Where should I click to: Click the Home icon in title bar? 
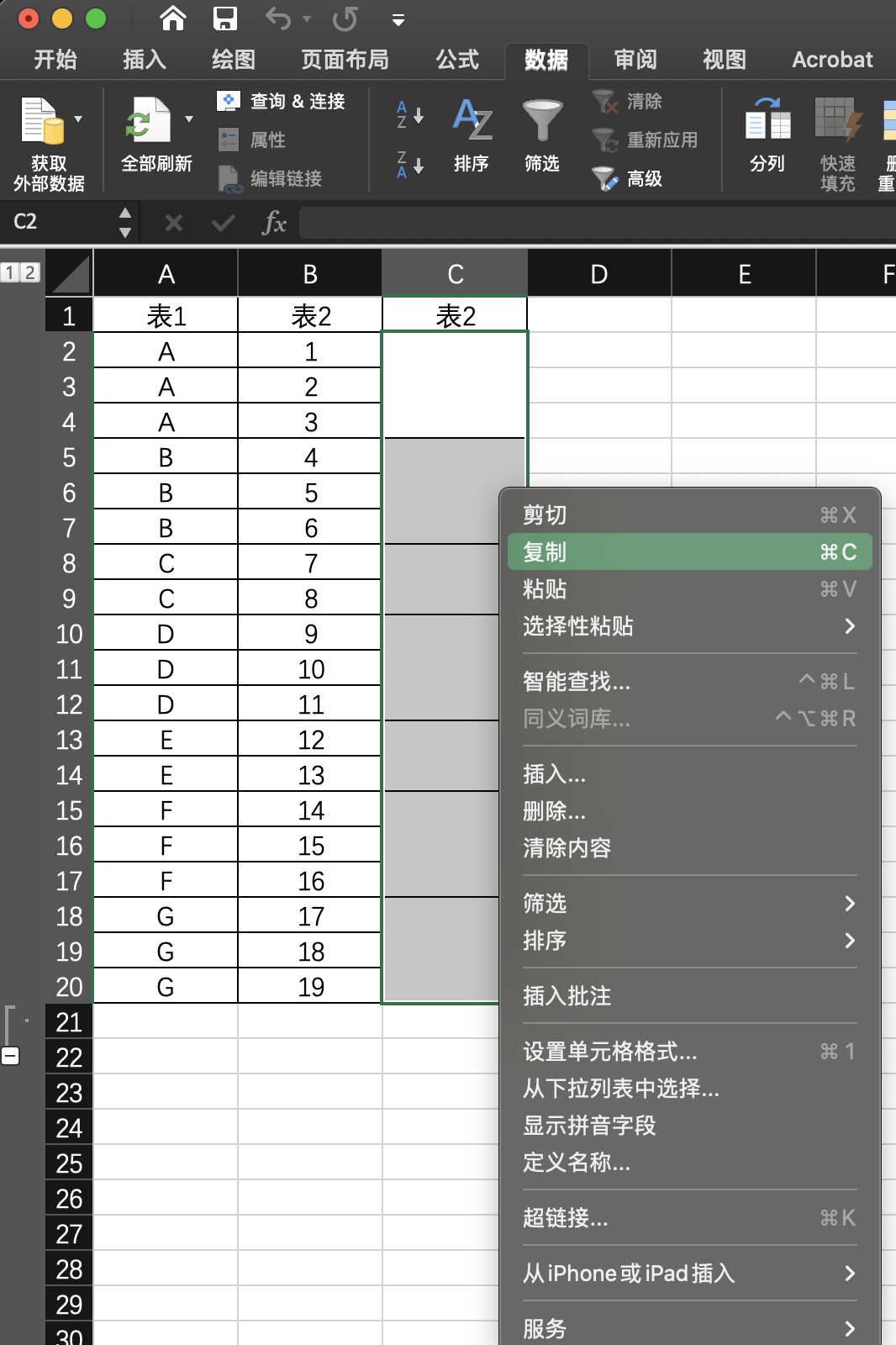click(173, 18)
